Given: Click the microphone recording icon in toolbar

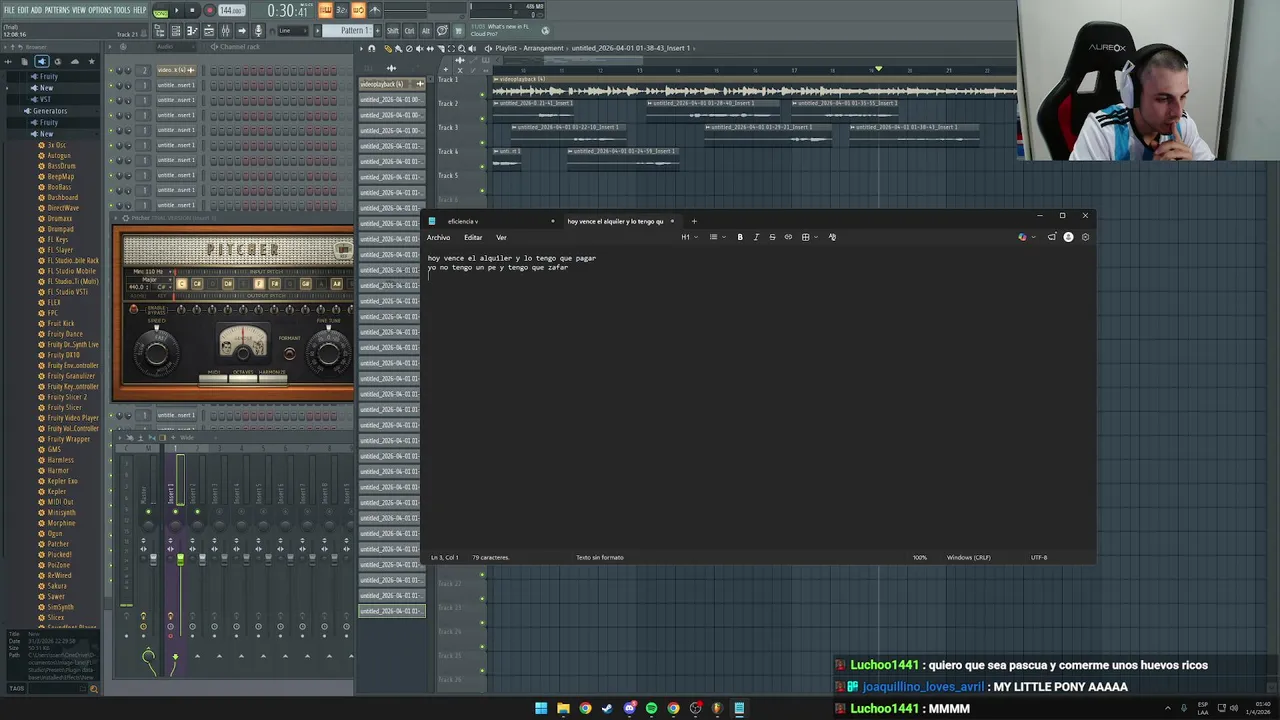Looking at the screenshot, I should click(258, 31).
